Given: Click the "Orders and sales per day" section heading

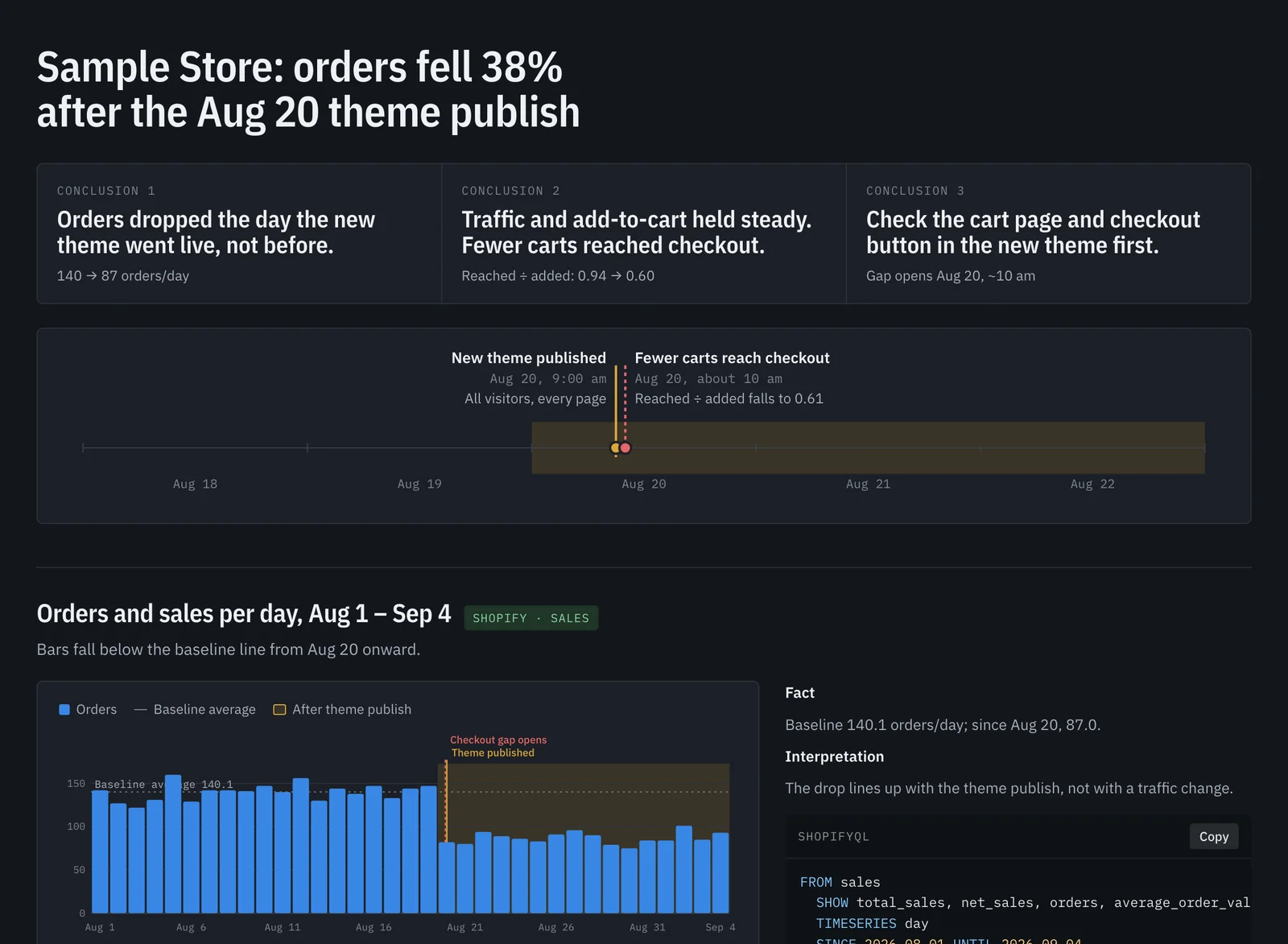Looking at the screenshot, I should (244, 614).
